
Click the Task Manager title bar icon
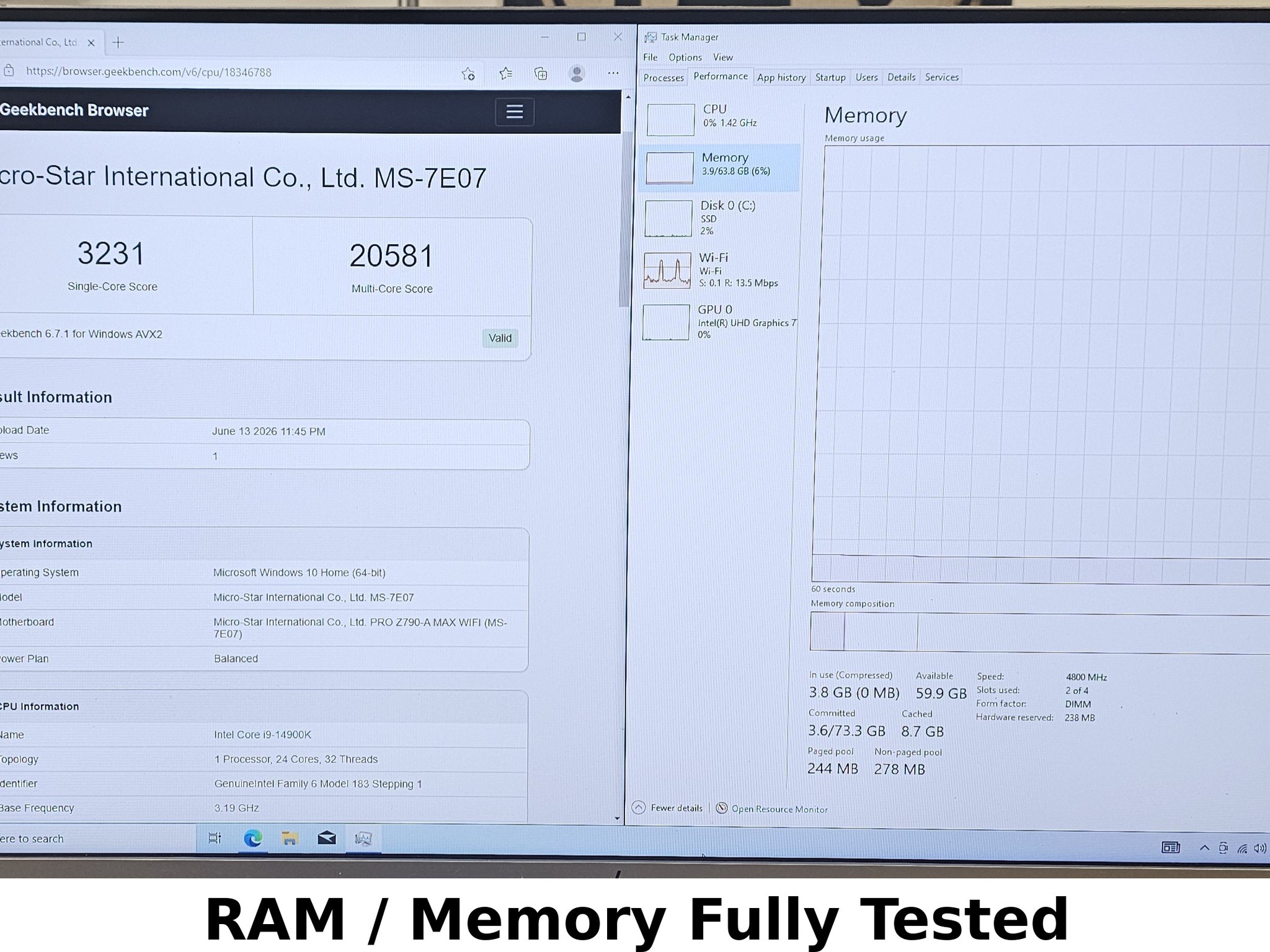[650, 37]
